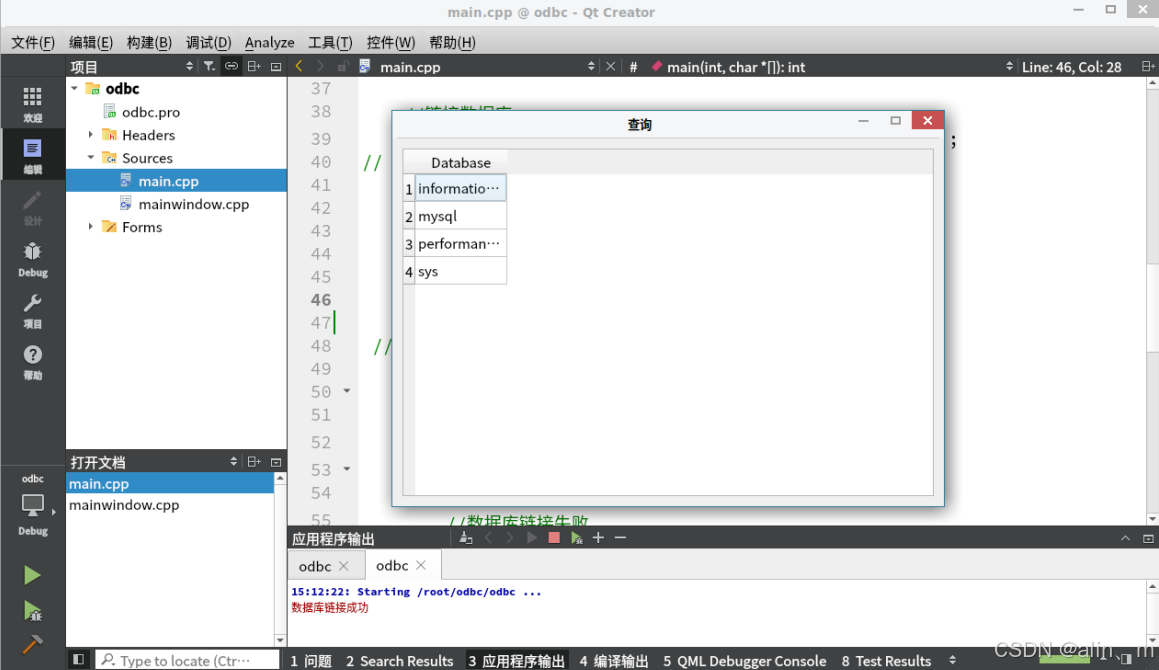This screenshot has width=1159, height=670.
Task: Click the filter tree funnel icon
Action: pyautogui.click(x=209, y=67)
